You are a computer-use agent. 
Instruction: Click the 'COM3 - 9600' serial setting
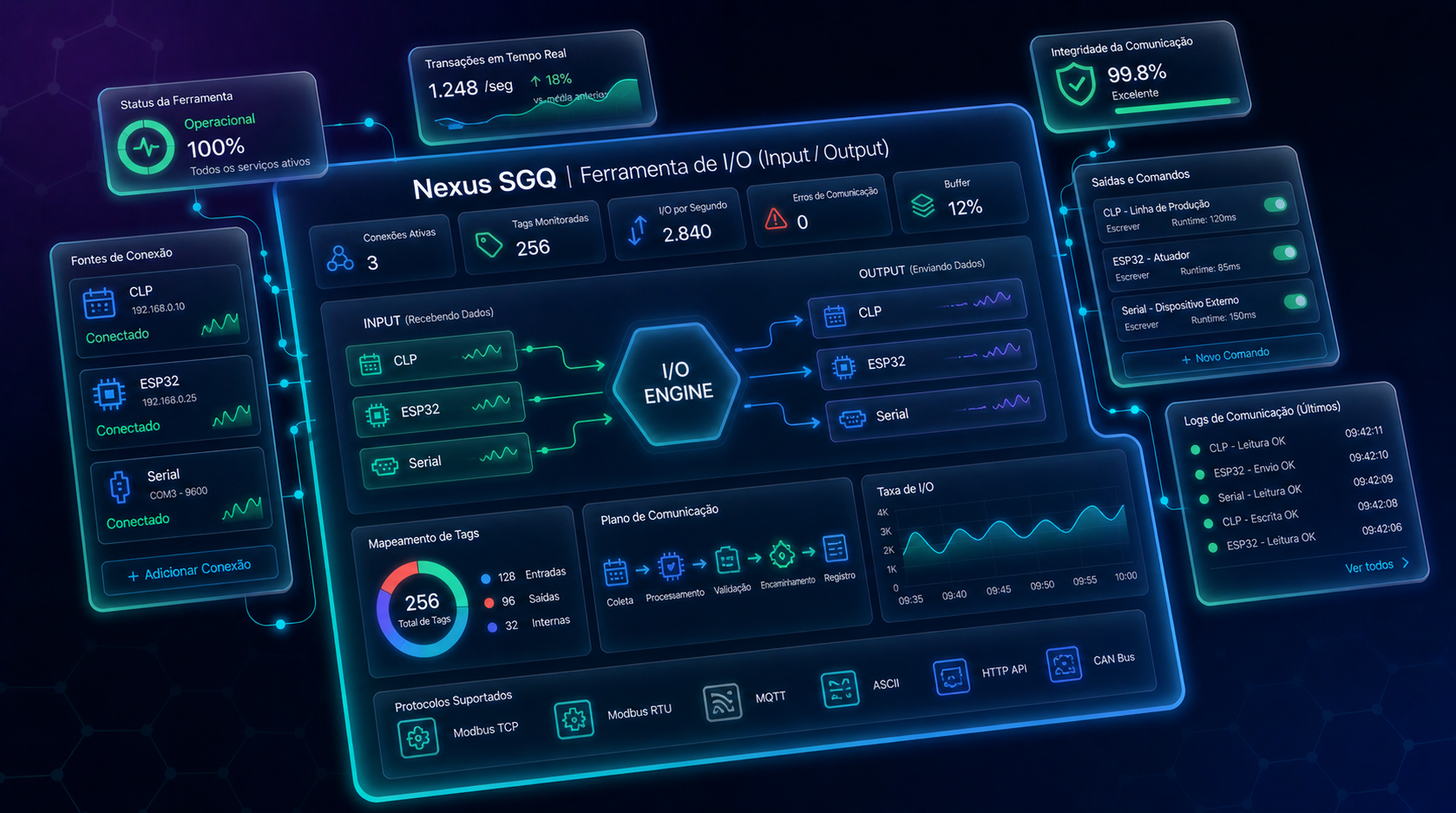(x=179, y=492)
